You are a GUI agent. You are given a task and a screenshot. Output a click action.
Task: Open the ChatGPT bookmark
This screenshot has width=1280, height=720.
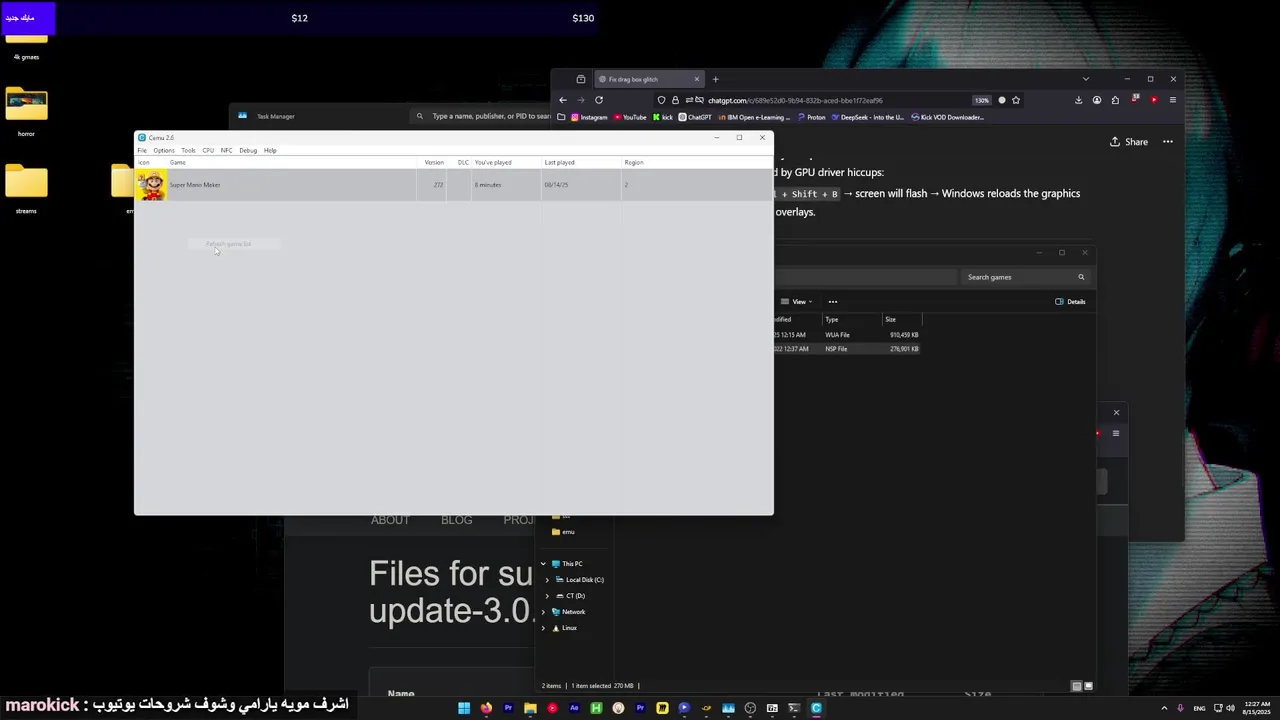point(695,117)
